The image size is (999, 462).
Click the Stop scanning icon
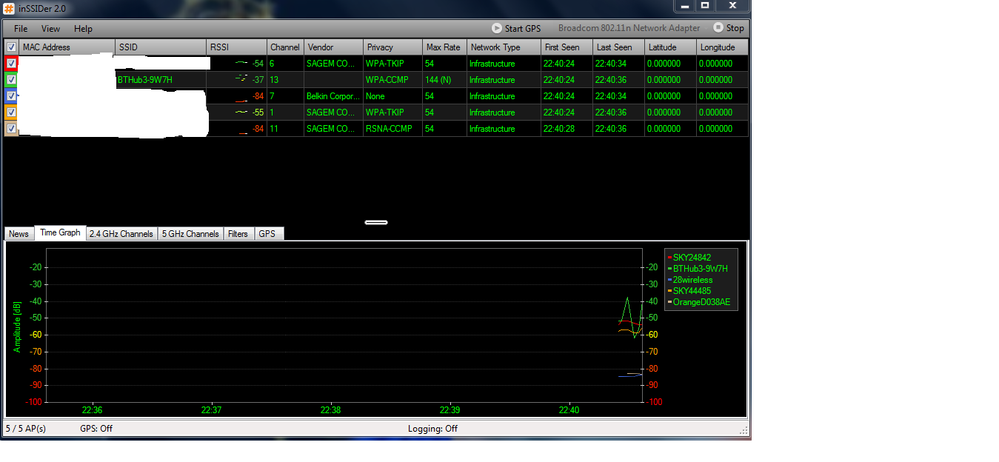tap(718, 29)
